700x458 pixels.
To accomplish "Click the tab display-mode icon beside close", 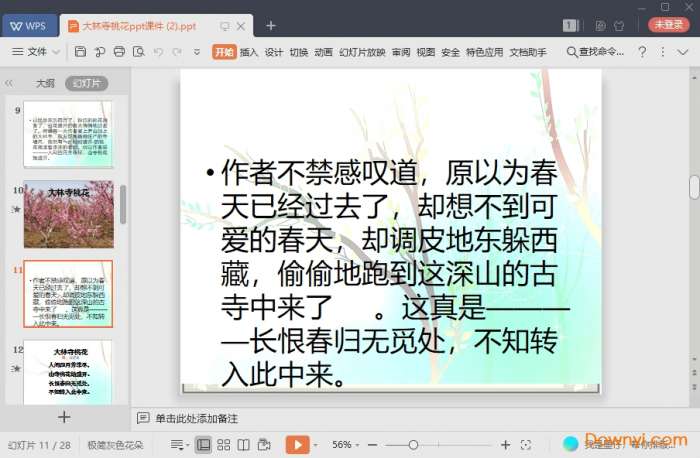I will pos(225,26).
